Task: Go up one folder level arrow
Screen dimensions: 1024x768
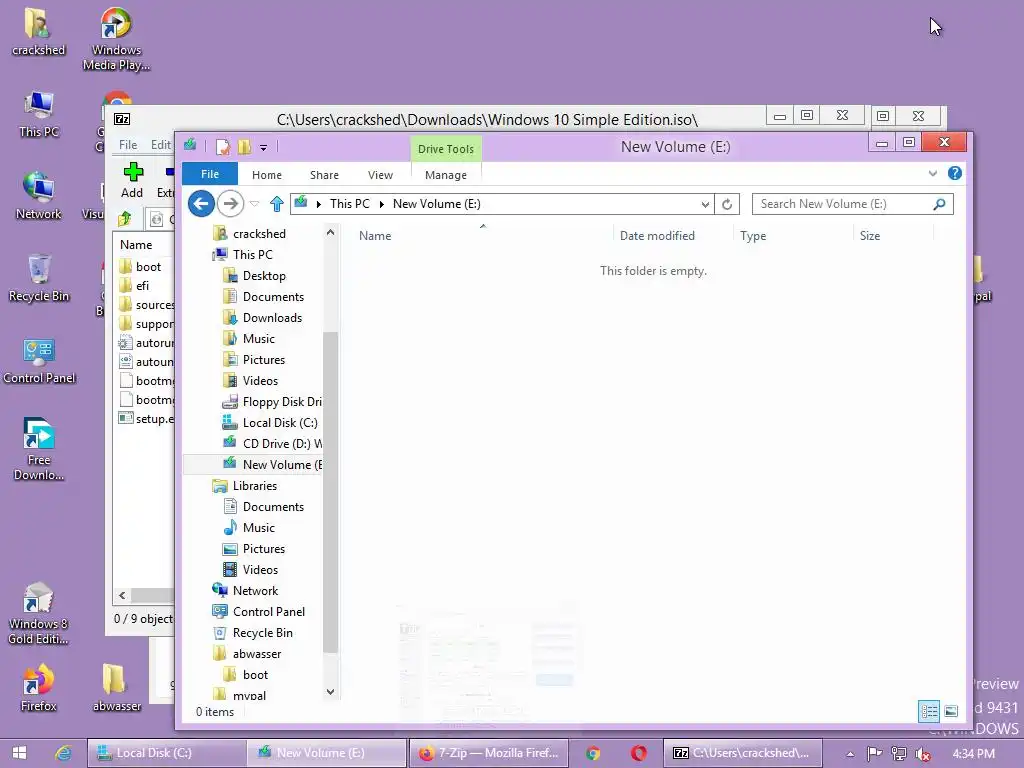Action: point(277,204)
